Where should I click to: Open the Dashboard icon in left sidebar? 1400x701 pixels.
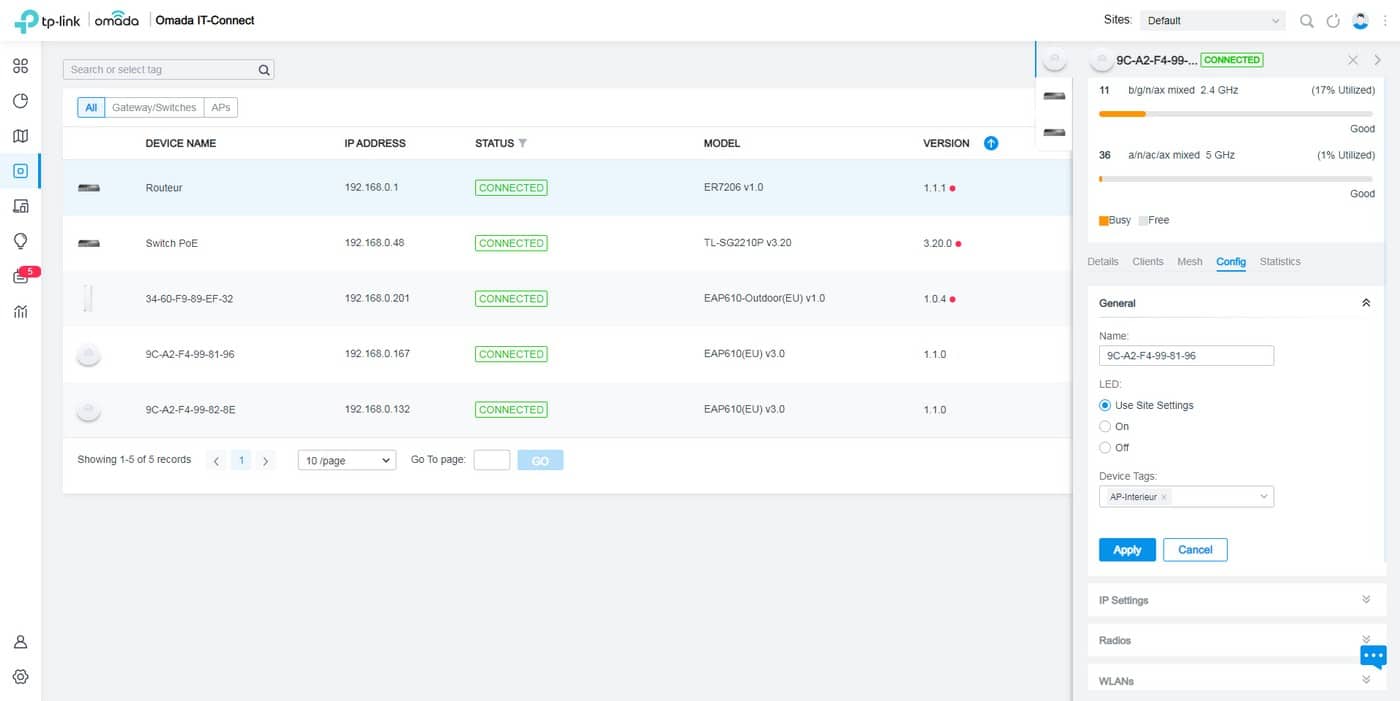[20, 67]
